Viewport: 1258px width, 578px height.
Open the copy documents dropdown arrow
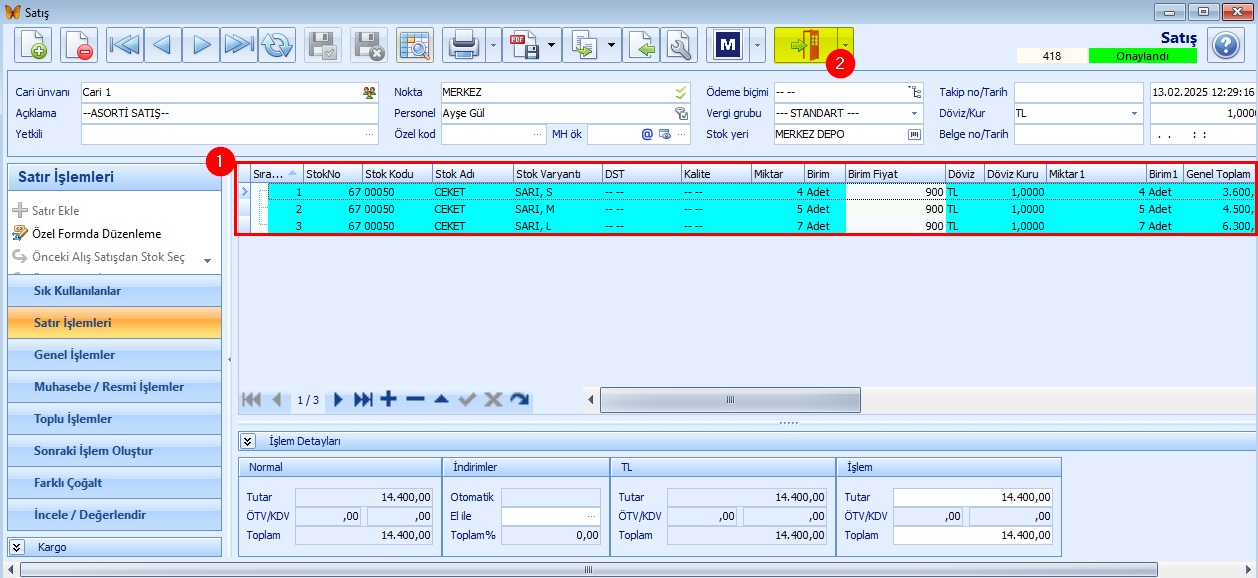(x=610, y=45)
